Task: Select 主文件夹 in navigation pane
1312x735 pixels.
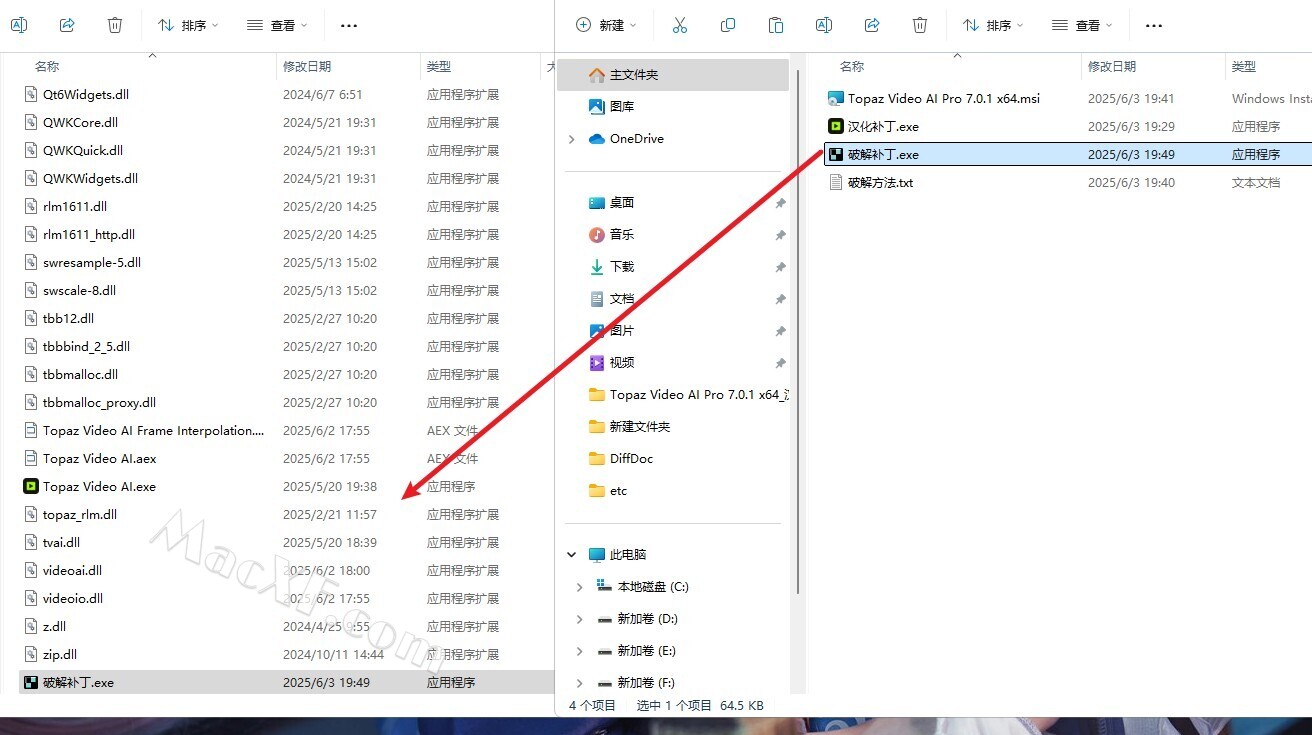Action: [x=673, y=75]
